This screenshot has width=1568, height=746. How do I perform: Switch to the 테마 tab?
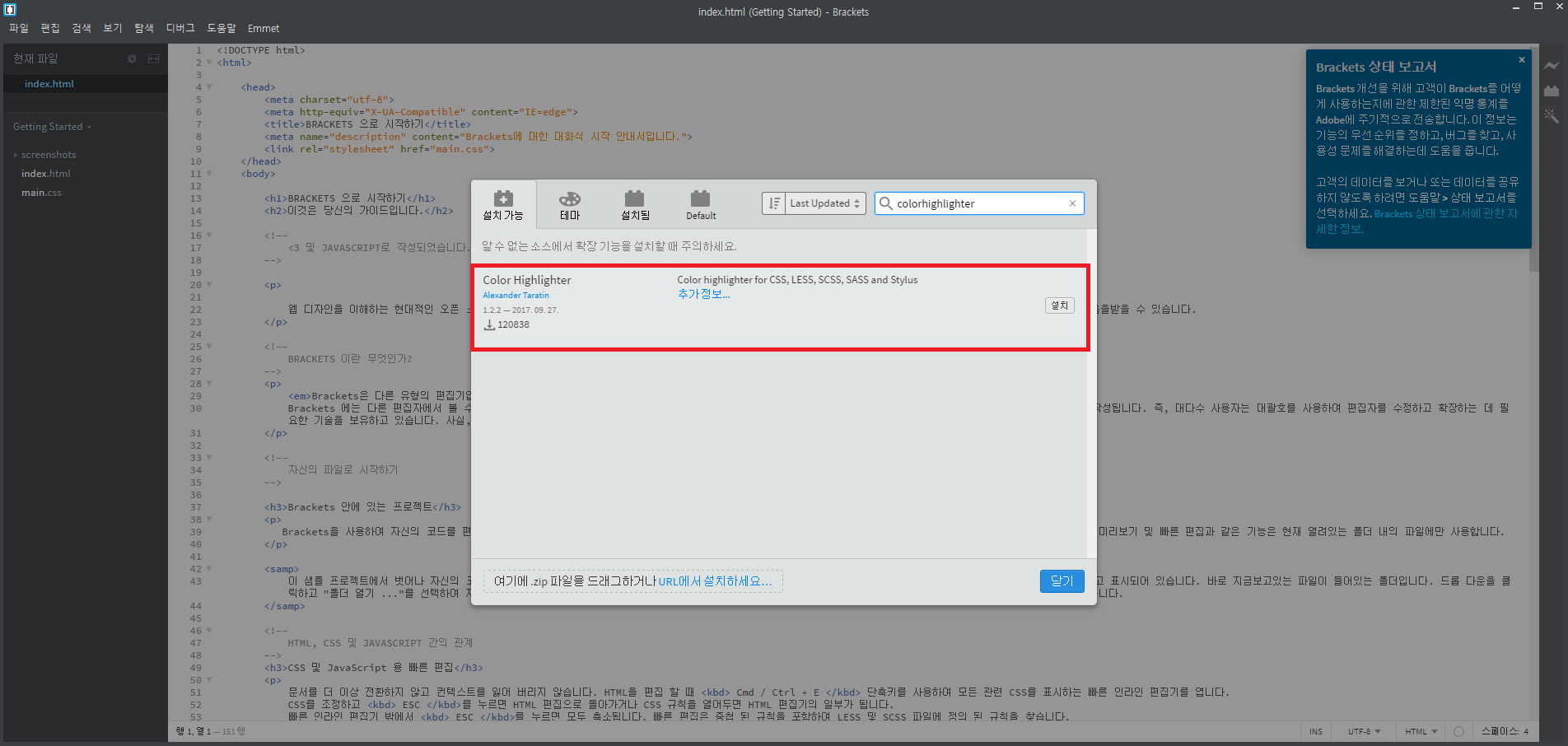pos(570,205)
